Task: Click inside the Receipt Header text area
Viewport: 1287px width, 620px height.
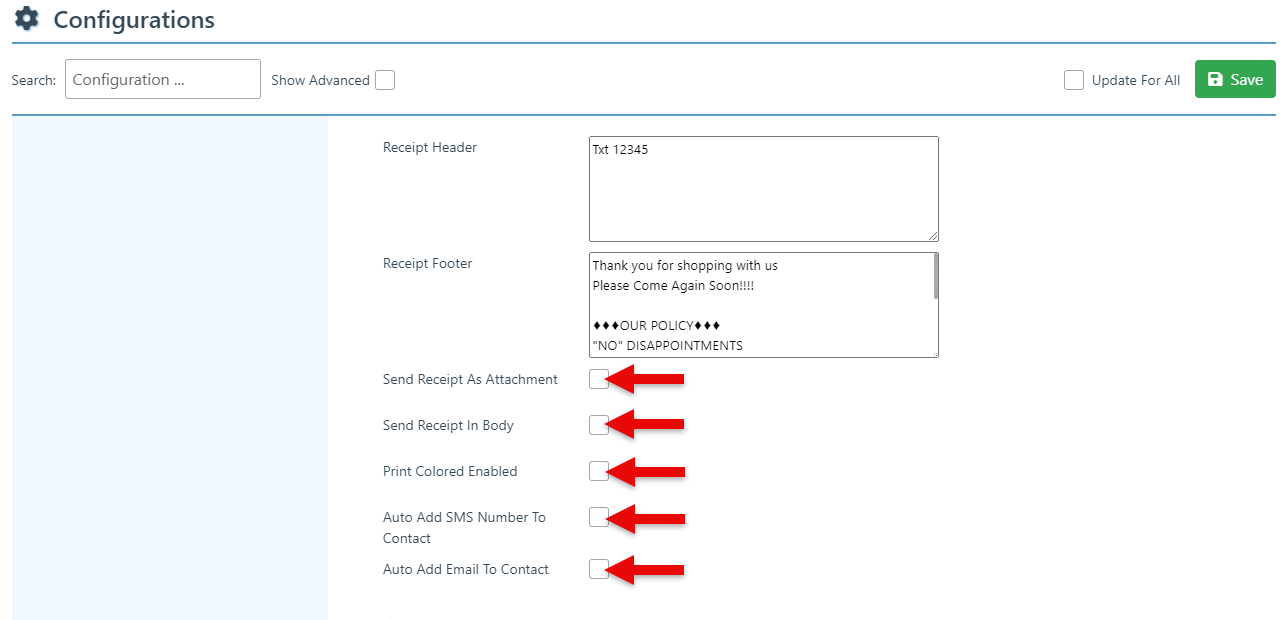Action: click(x=763, y=190)
